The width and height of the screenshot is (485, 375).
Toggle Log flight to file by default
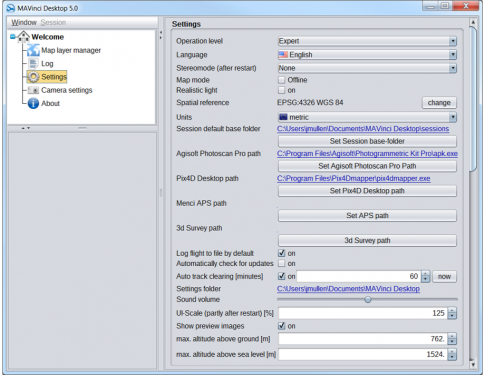coord(282,253)
